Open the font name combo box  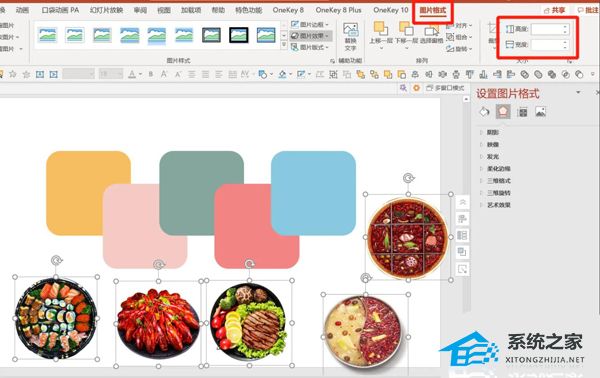tap(78, 74)
